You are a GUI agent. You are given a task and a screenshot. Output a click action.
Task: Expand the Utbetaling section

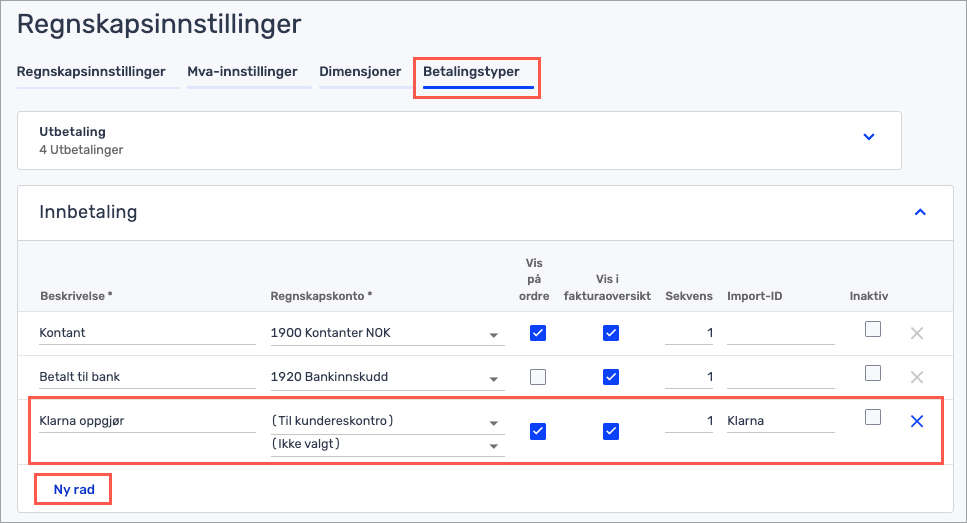(x=868, y=137)
